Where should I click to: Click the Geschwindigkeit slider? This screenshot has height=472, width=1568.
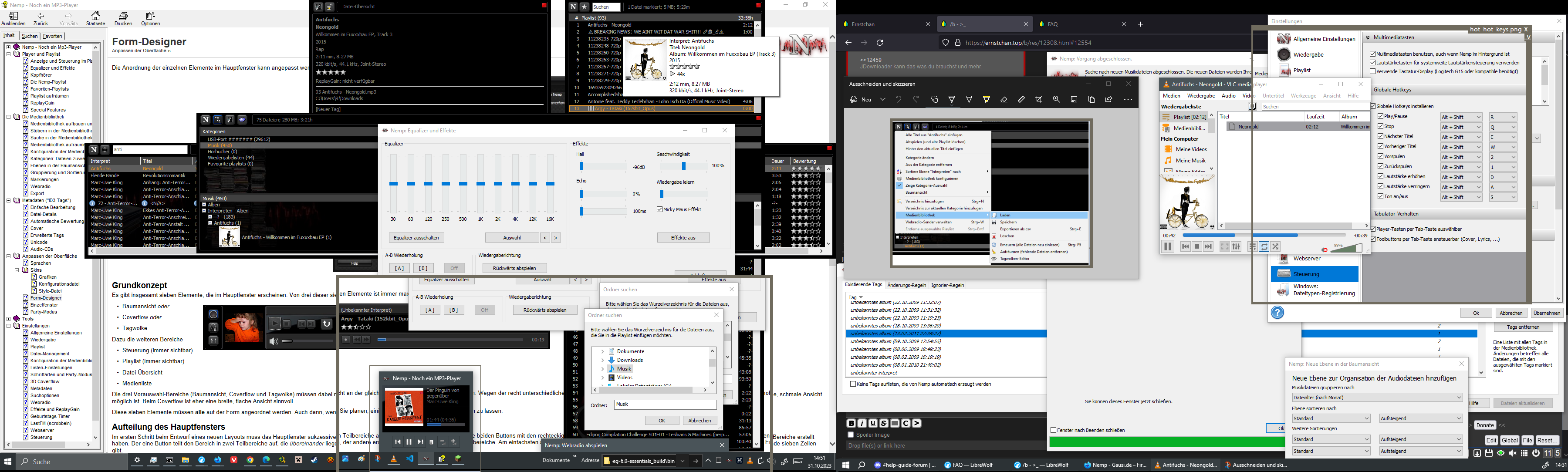tap(684, 166)
